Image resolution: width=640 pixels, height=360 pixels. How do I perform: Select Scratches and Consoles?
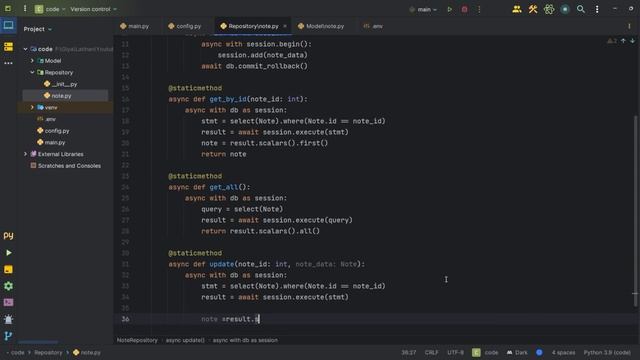tap(65, 166)
